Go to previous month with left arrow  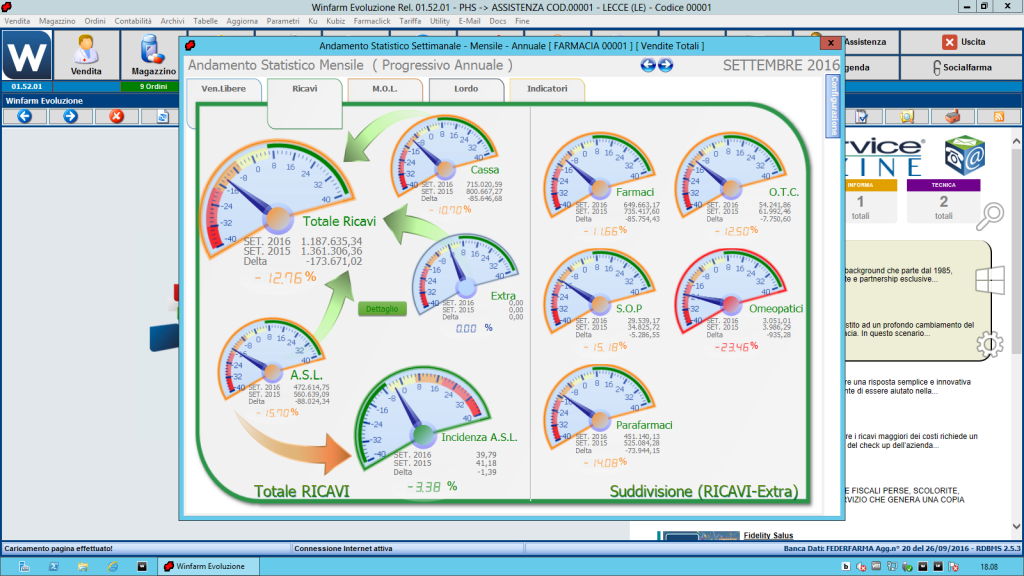click(648, 65)
